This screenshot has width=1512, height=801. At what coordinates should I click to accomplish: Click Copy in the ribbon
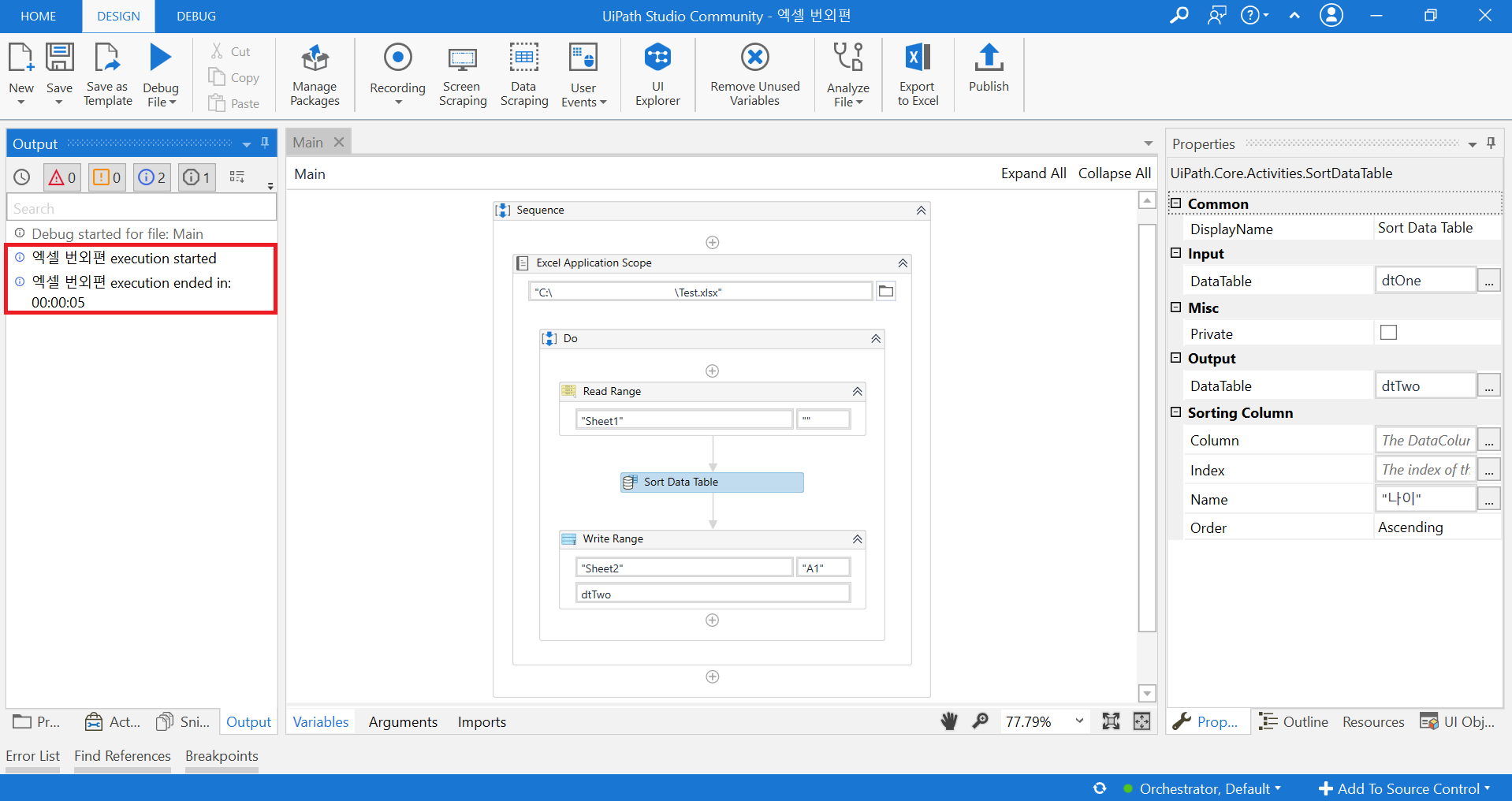click(x=234, y=77)
